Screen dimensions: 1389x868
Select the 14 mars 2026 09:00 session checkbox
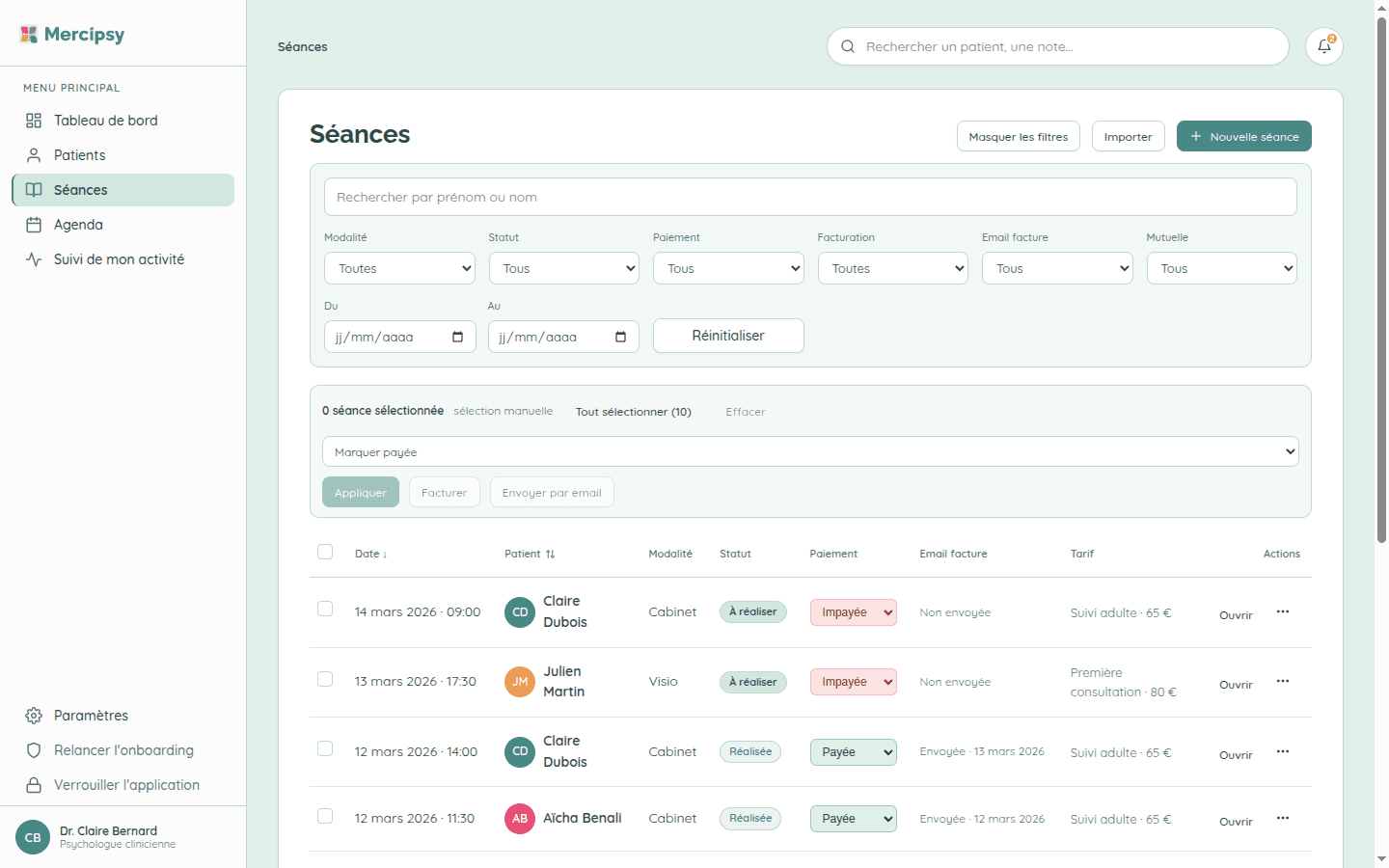pos(325,609)
